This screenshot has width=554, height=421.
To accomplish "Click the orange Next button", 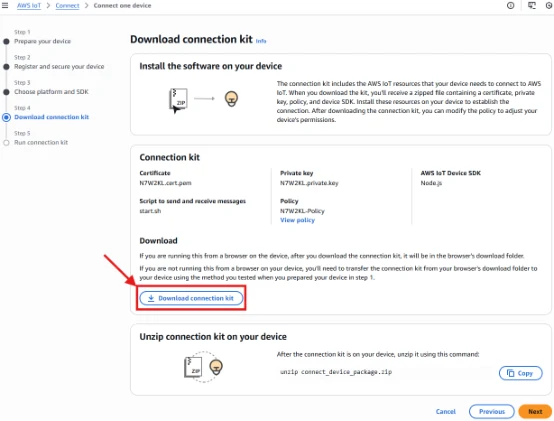I will [535, 411].
